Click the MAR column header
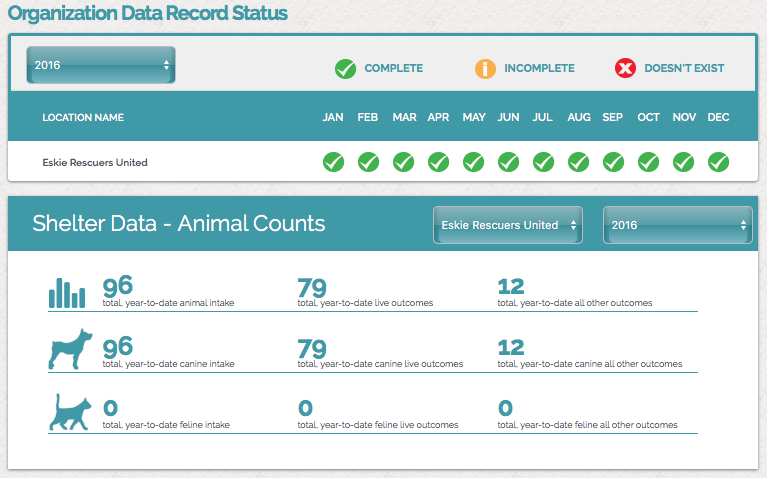The height and width of the screenshot is (478, 767). coord(405,117)
